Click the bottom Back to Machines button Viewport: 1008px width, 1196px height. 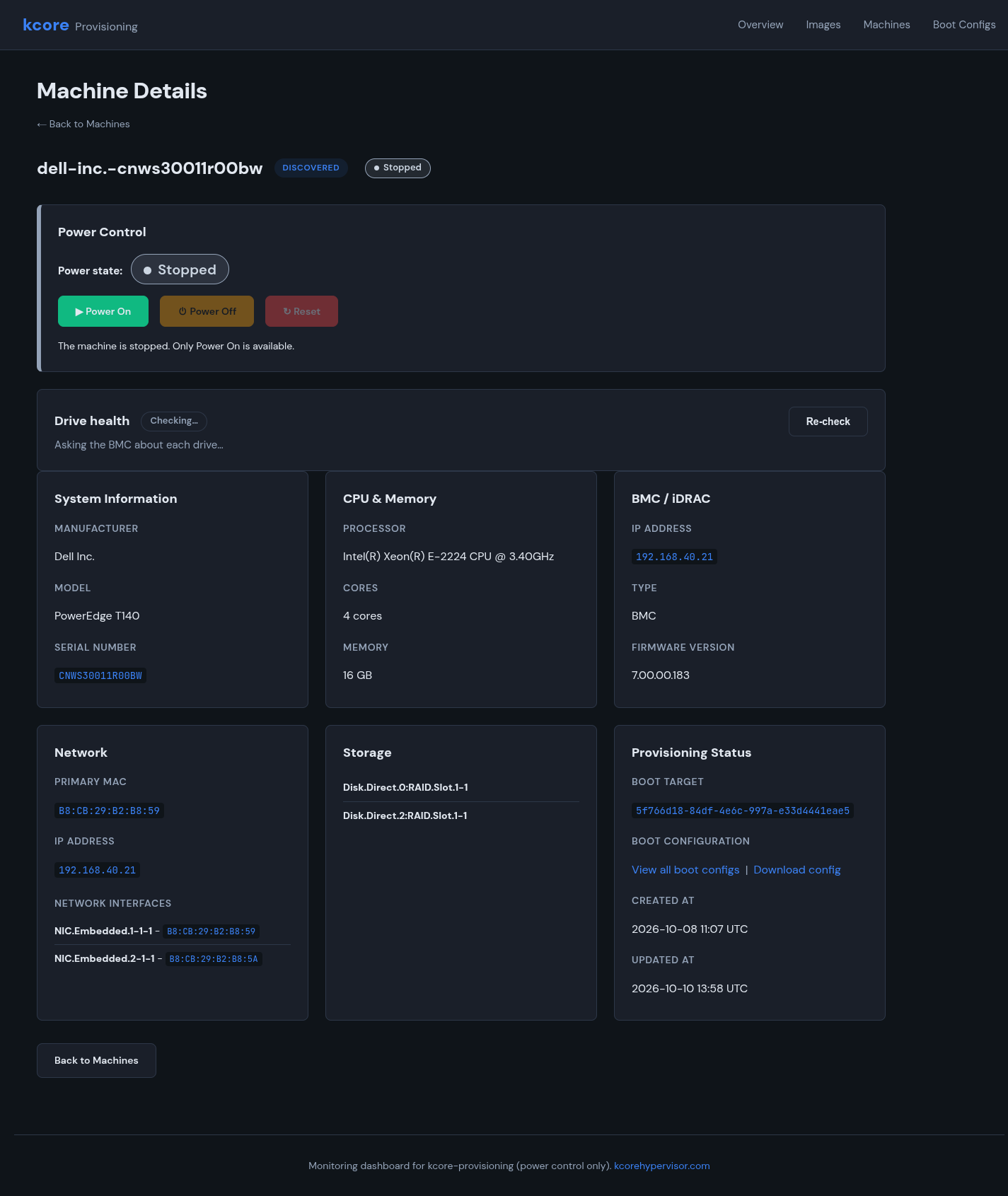96,1060
